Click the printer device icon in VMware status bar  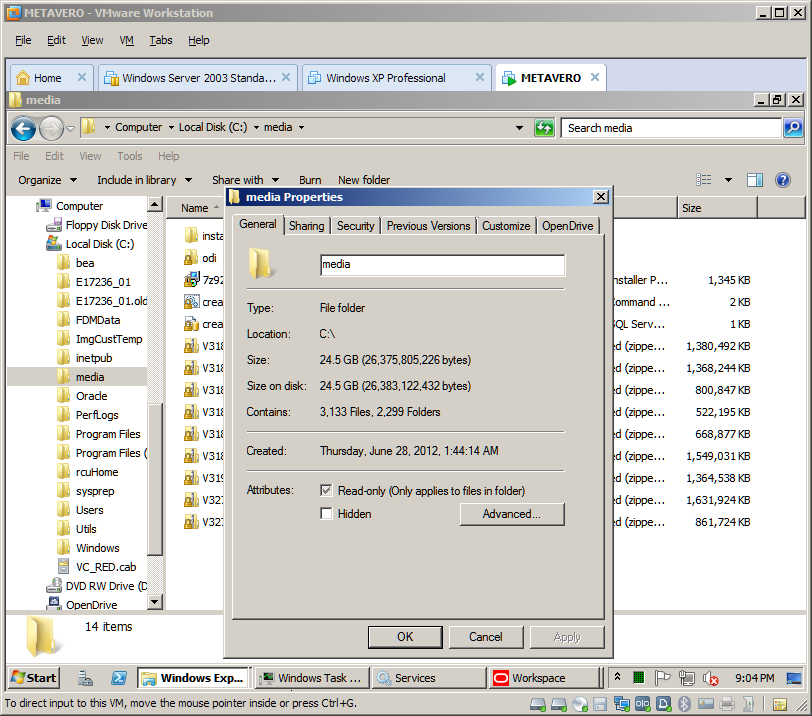[x=727, y=704]
